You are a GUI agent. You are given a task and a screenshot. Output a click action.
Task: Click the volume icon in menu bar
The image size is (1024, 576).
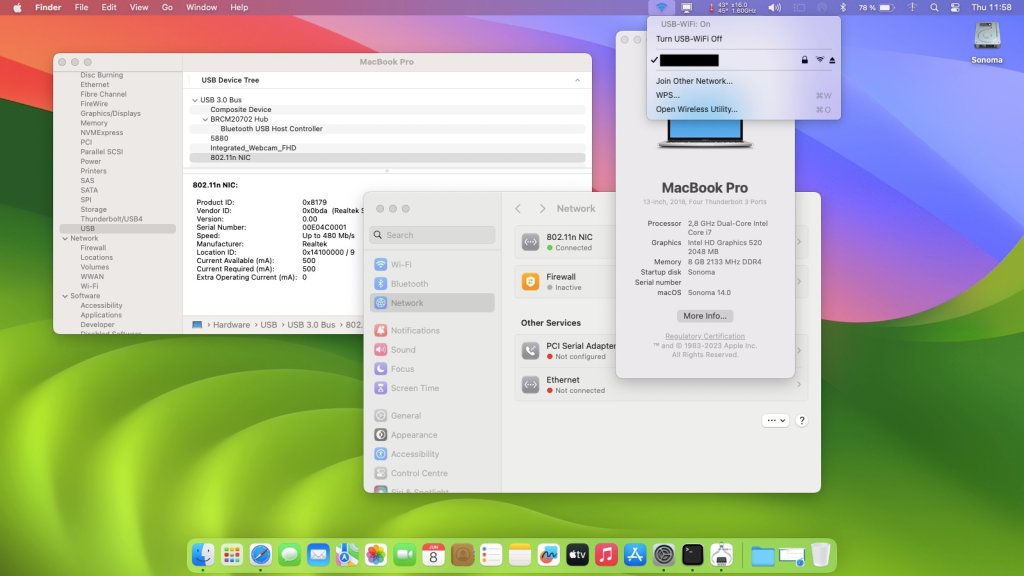(774, 7)
